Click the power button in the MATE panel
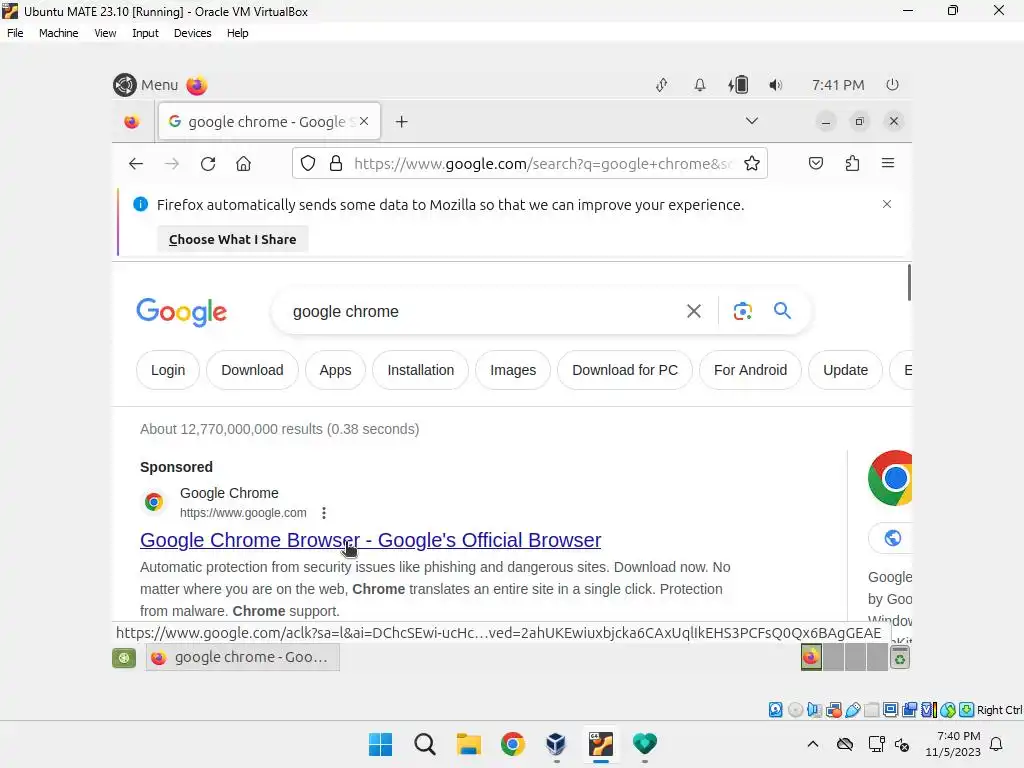 pos(892,84)
